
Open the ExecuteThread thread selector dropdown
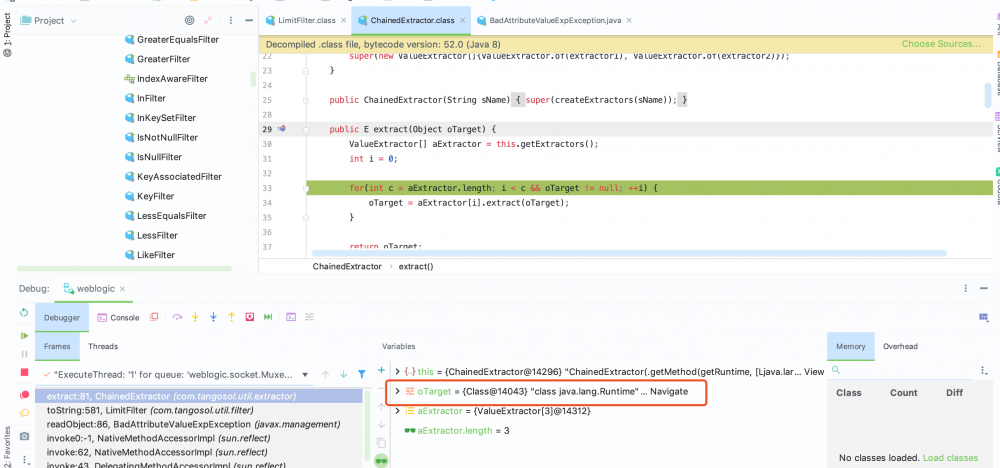[x=305, y=374]
